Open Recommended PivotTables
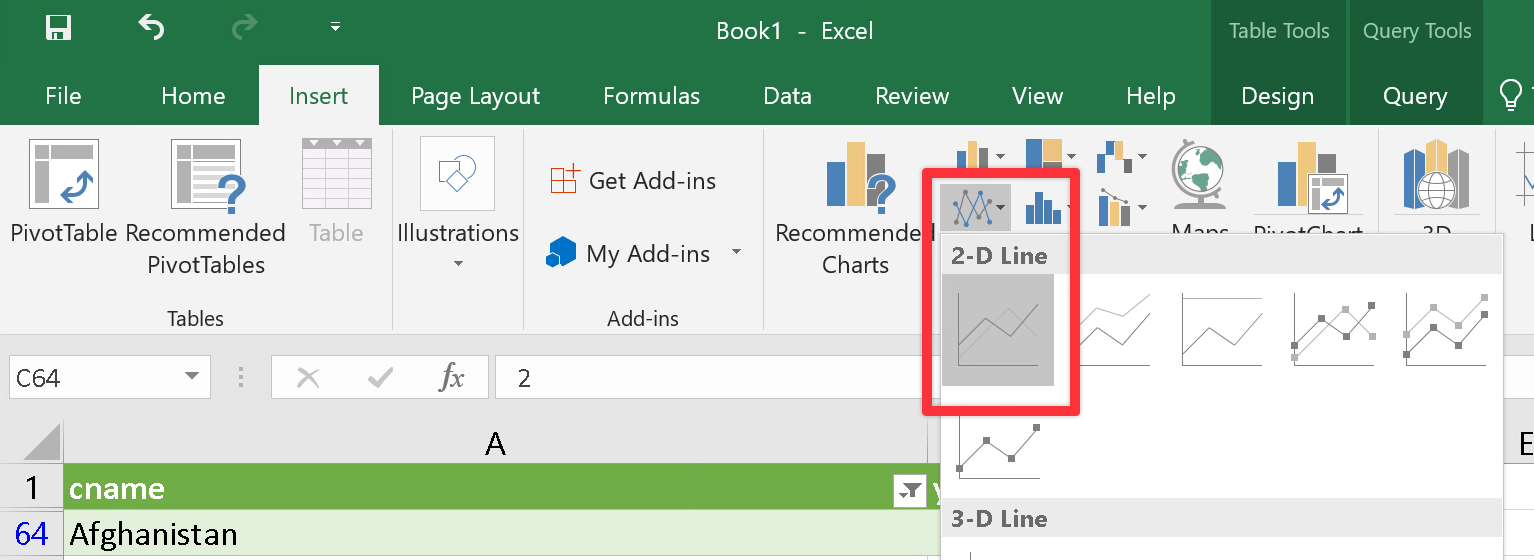This screenshot has height=560, width=1534. coord(206,208)
